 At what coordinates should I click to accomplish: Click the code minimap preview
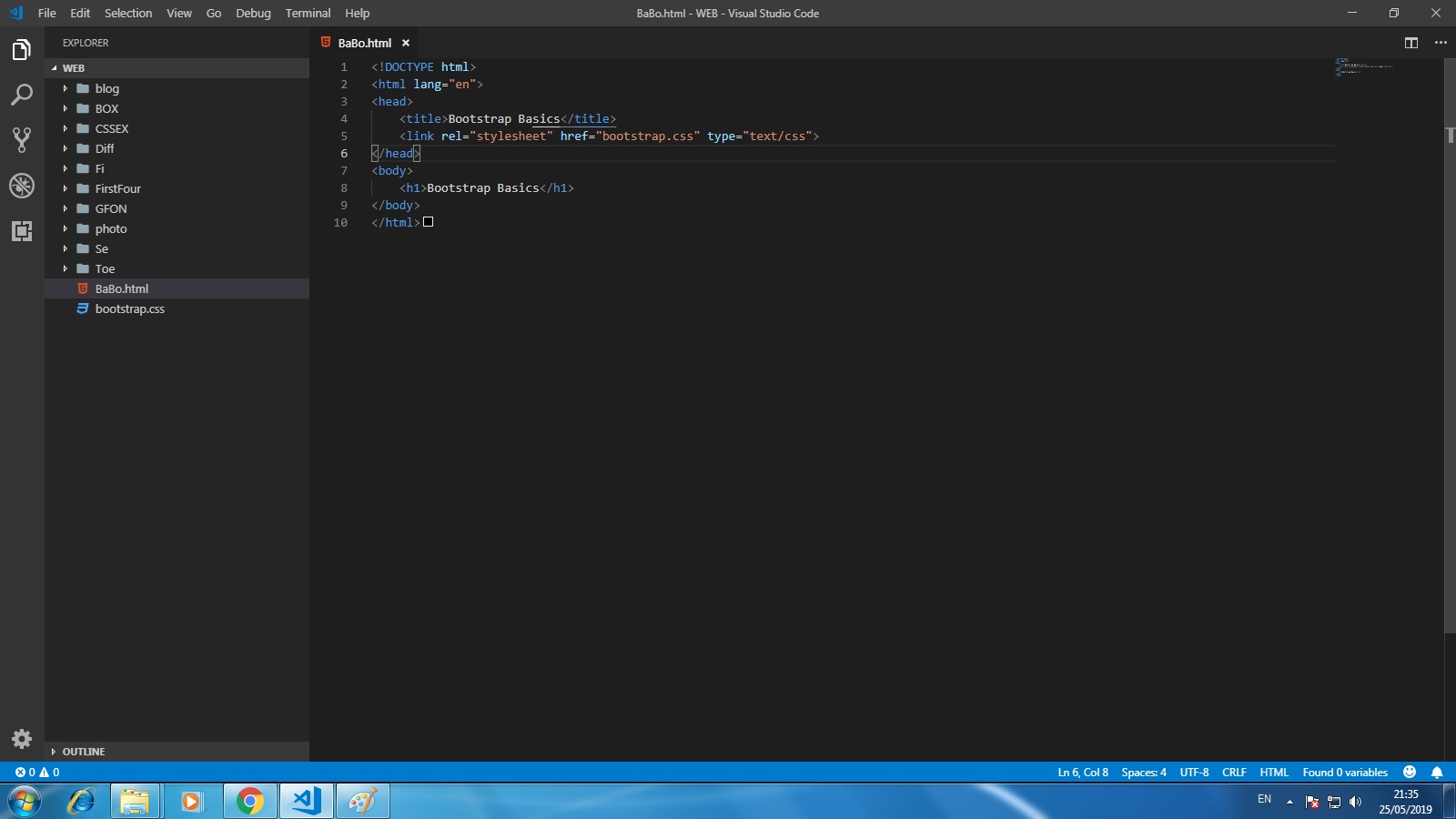click(1365, 67)
